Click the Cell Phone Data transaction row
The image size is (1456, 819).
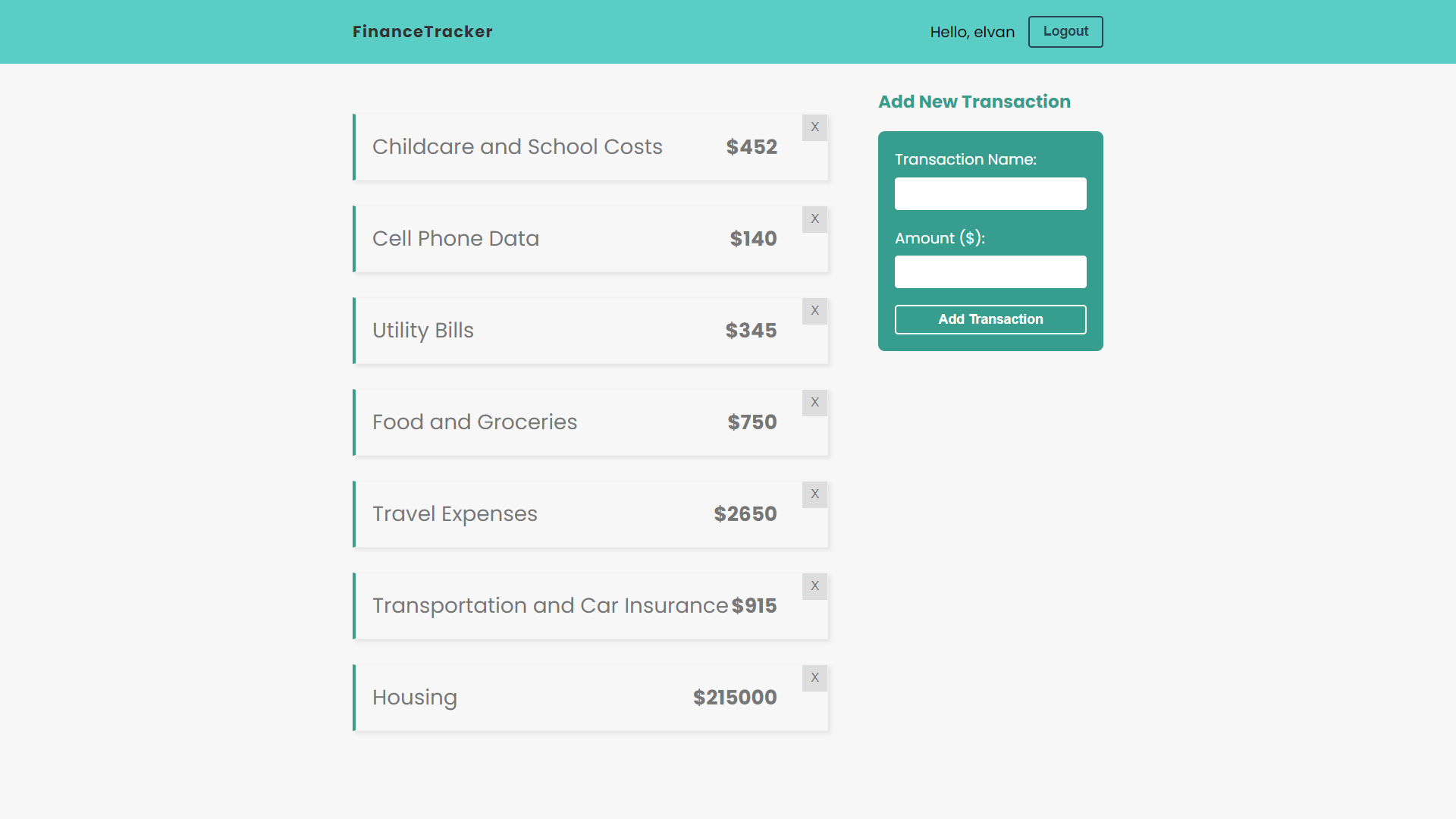[591, 238]
